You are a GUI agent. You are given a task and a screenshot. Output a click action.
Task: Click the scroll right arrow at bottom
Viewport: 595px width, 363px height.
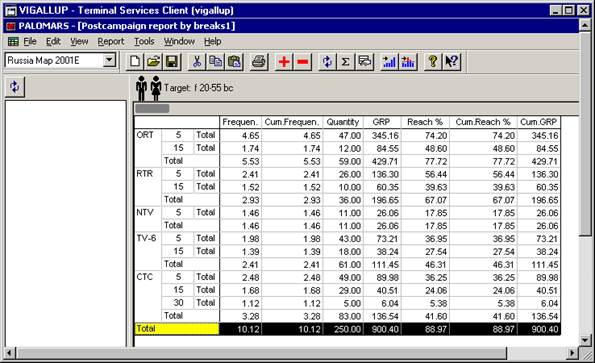coord(572,354)
